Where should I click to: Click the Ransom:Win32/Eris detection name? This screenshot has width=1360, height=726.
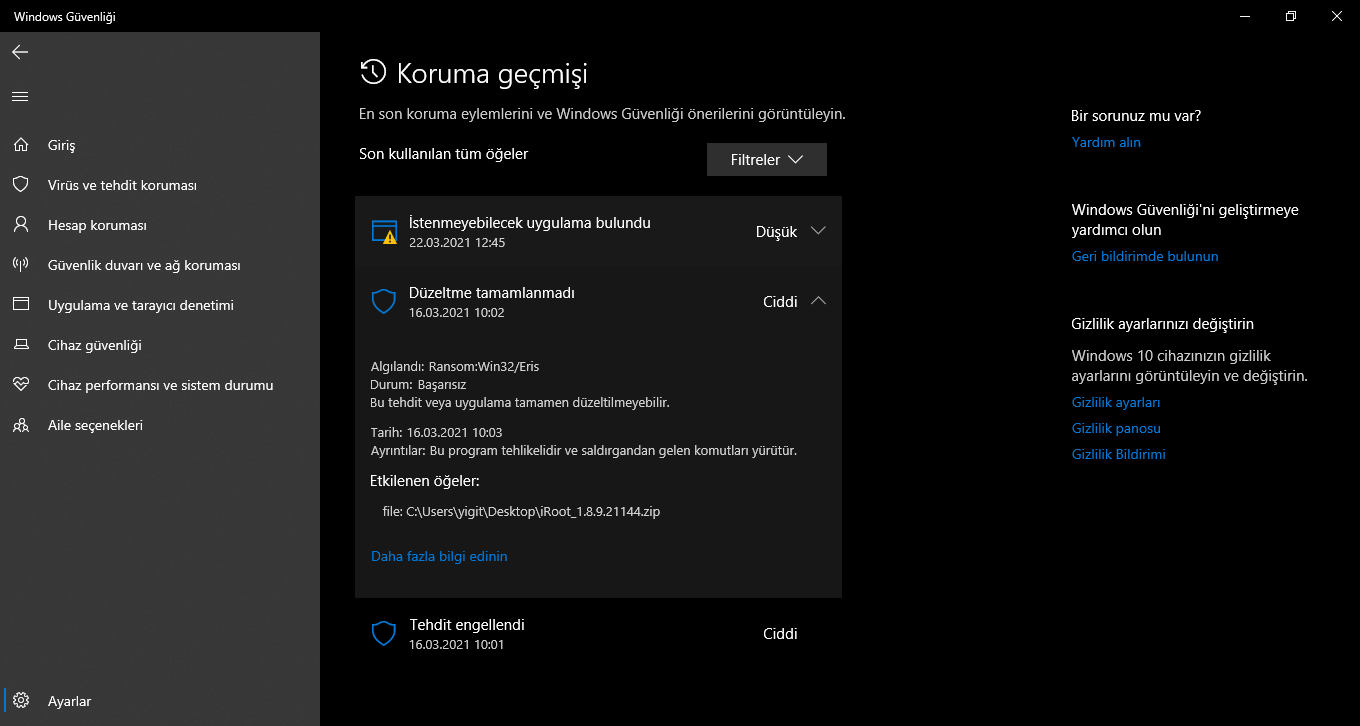coord(484,367)
